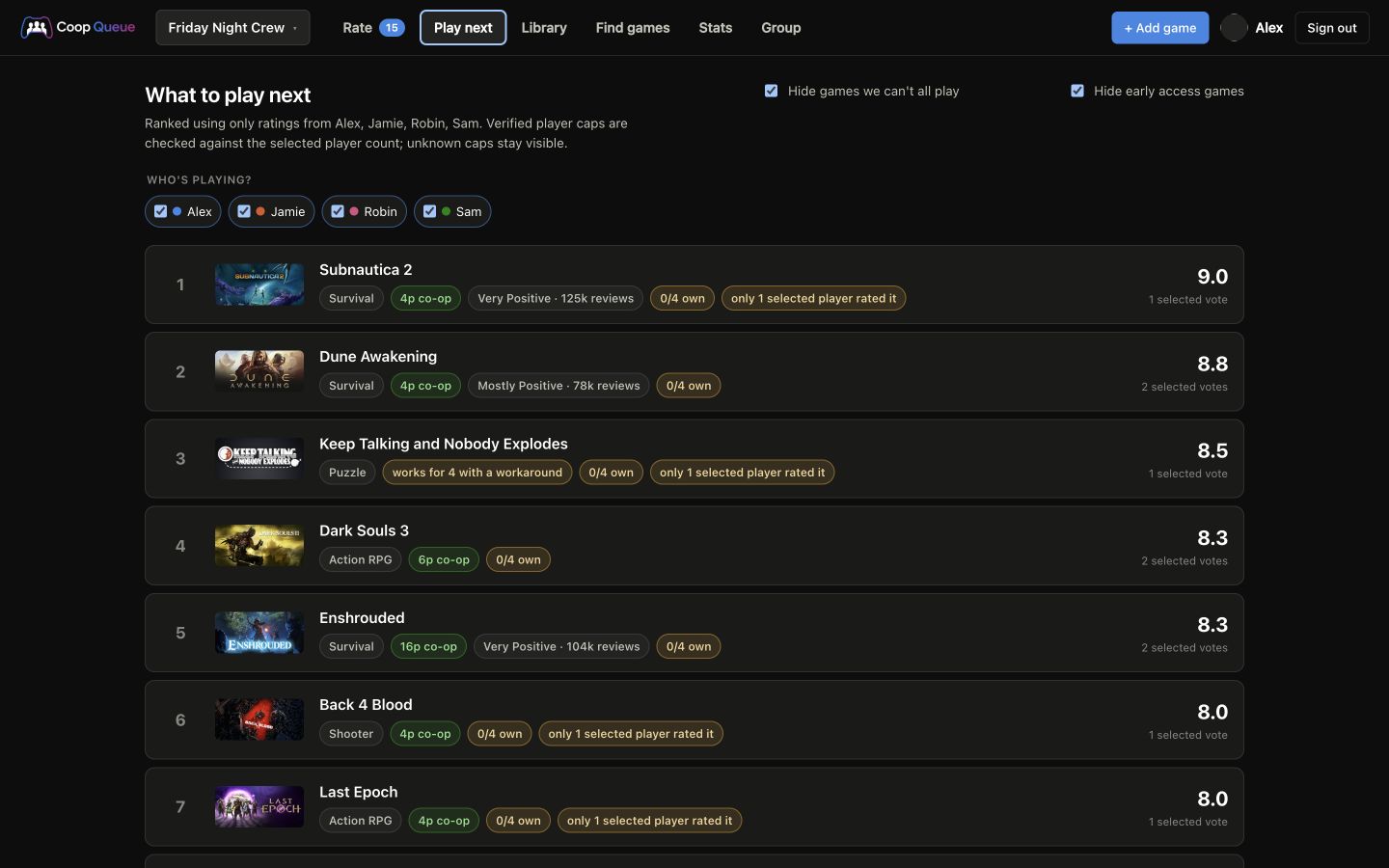Go to the Library tab

click(x=544, y=27)
